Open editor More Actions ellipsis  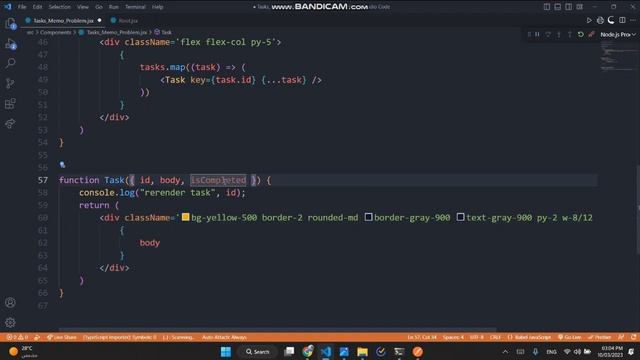click(633, 20)
